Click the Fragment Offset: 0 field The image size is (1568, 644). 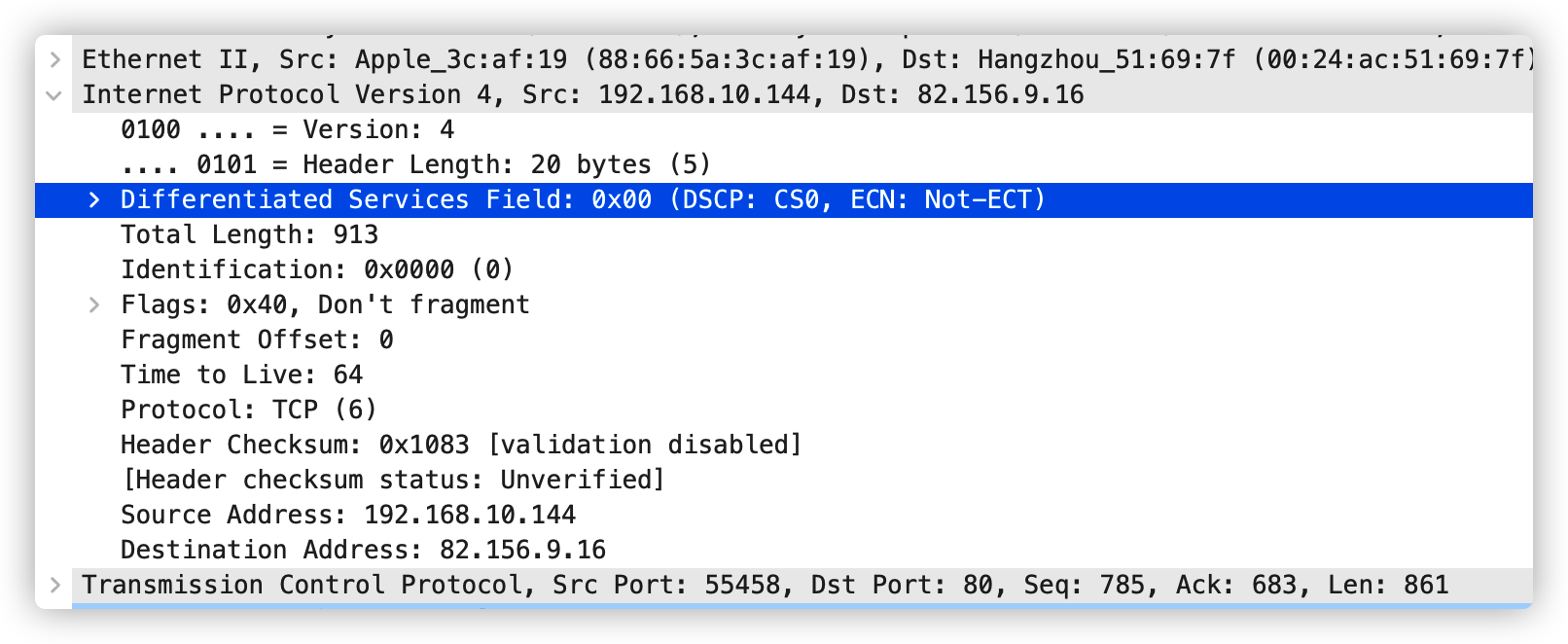tap(257, 340)
